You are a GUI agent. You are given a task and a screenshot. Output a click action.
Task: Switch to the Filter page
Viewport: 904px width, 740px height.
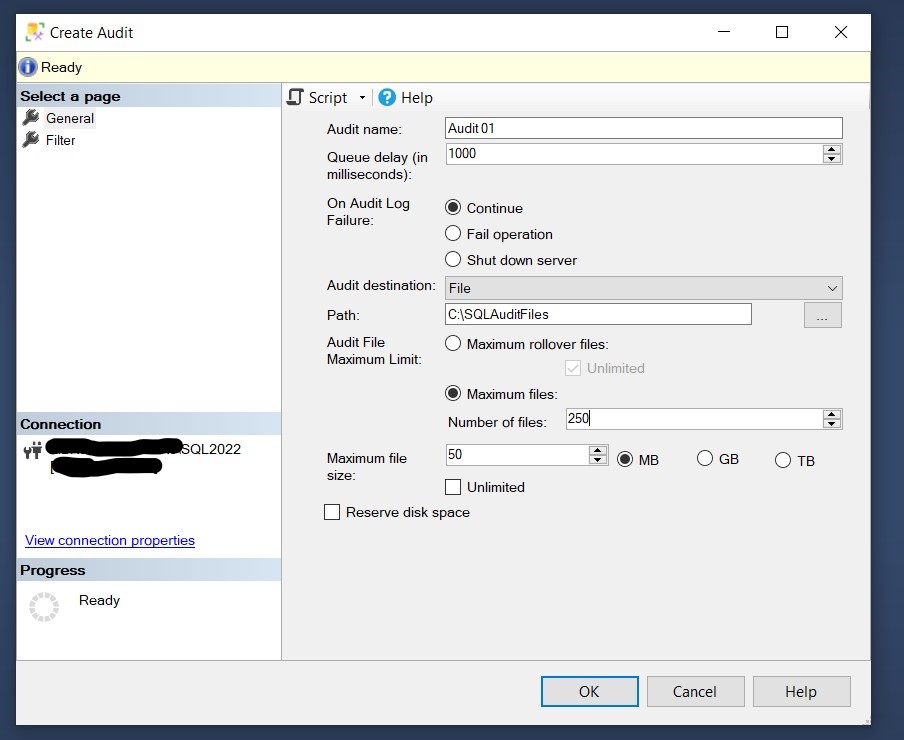[x=62, y=140]
